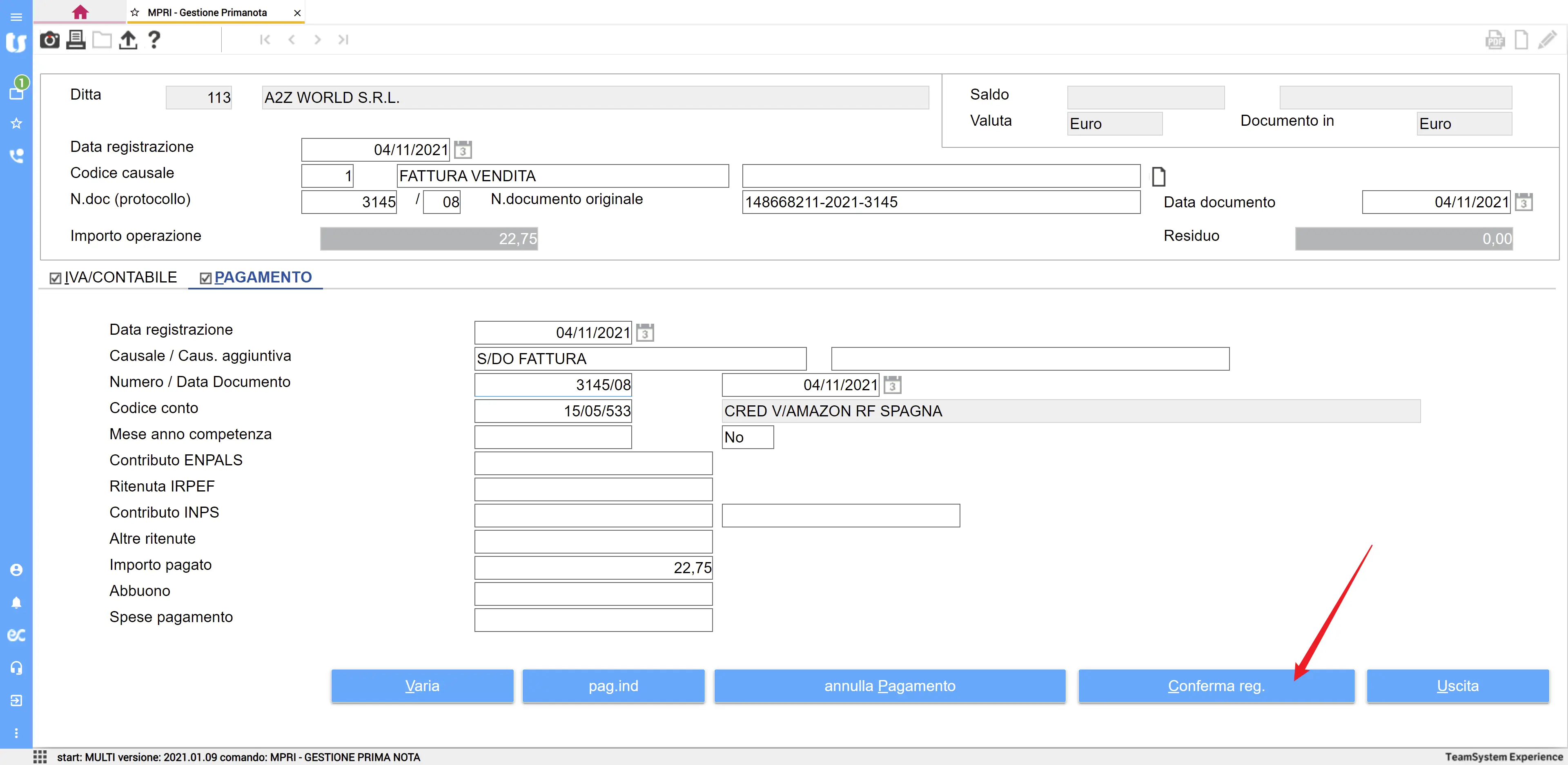
Task: Go to last record navigation arrow
Action: pos(343,40)
